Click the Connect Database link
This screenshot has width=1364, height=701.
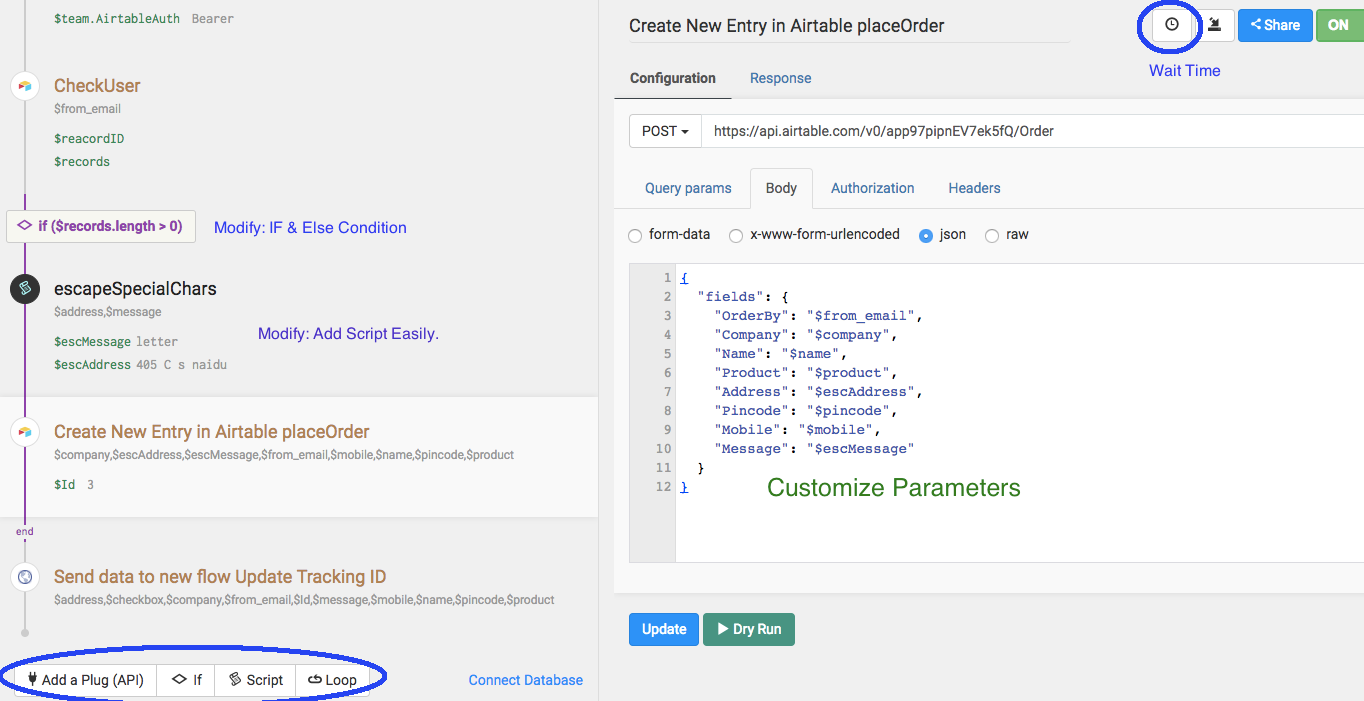pos(526,680)
